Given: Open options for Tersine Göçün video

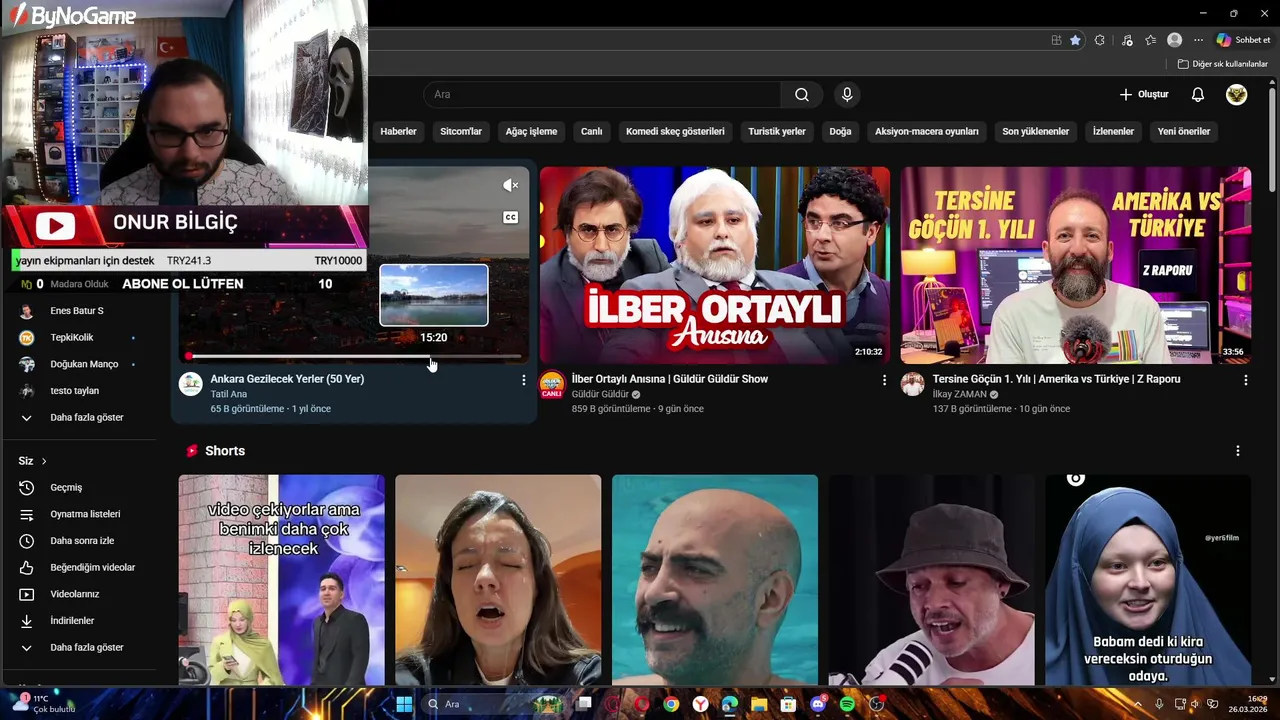Looking at the screenshot, I should click(1245, 380).
